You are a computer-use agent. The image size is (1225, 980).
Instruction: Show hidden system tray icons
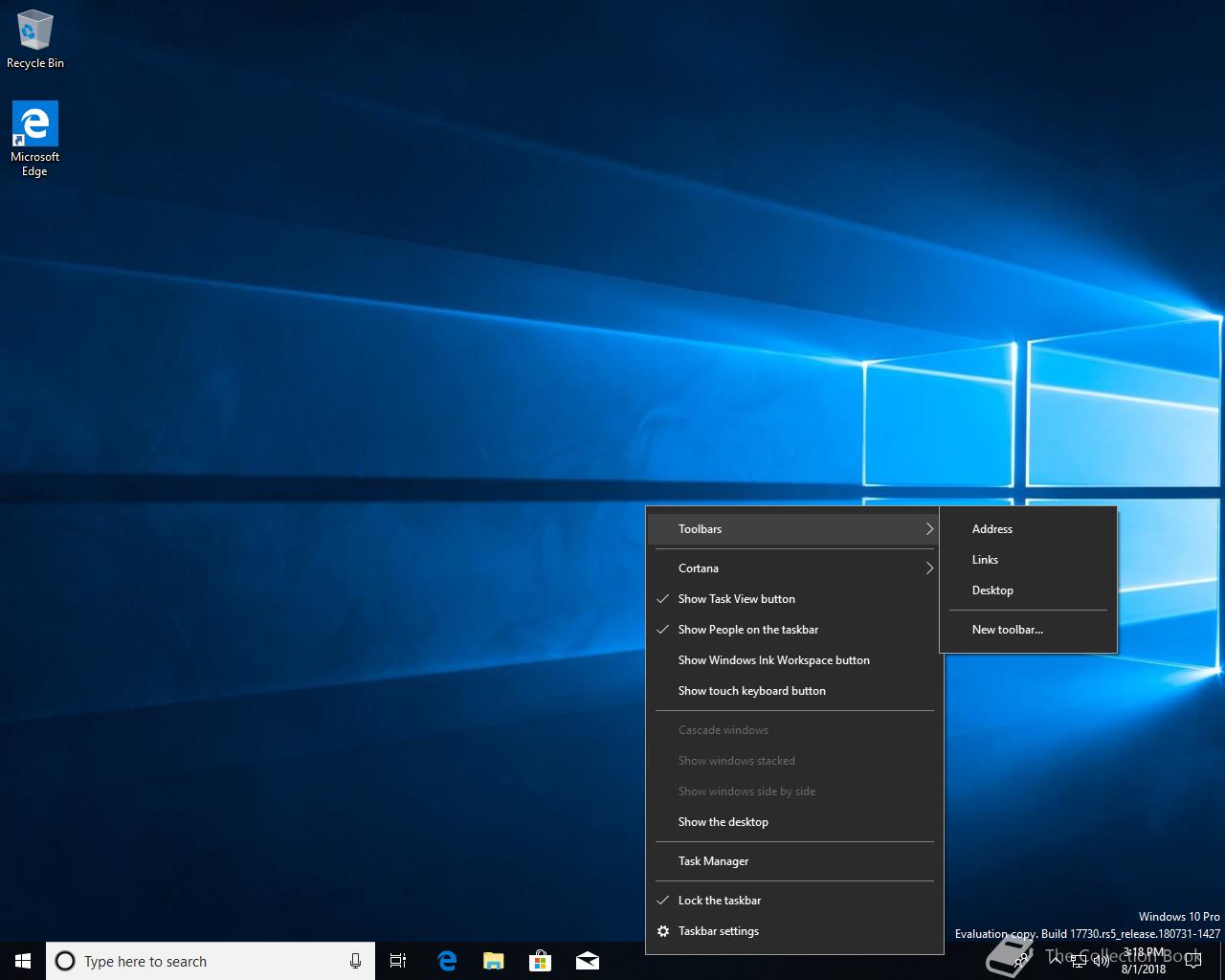point(1056,961)
